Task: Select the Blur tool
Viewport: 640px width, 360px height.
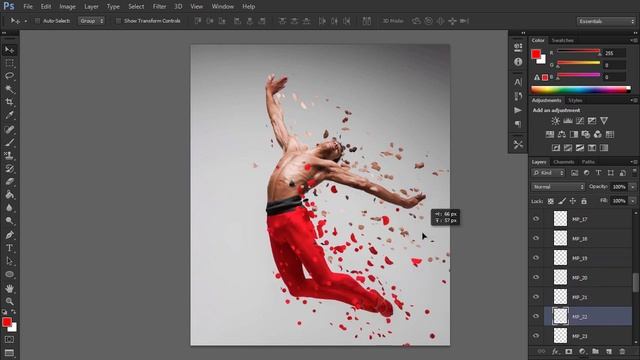Action: click(9, 208)
